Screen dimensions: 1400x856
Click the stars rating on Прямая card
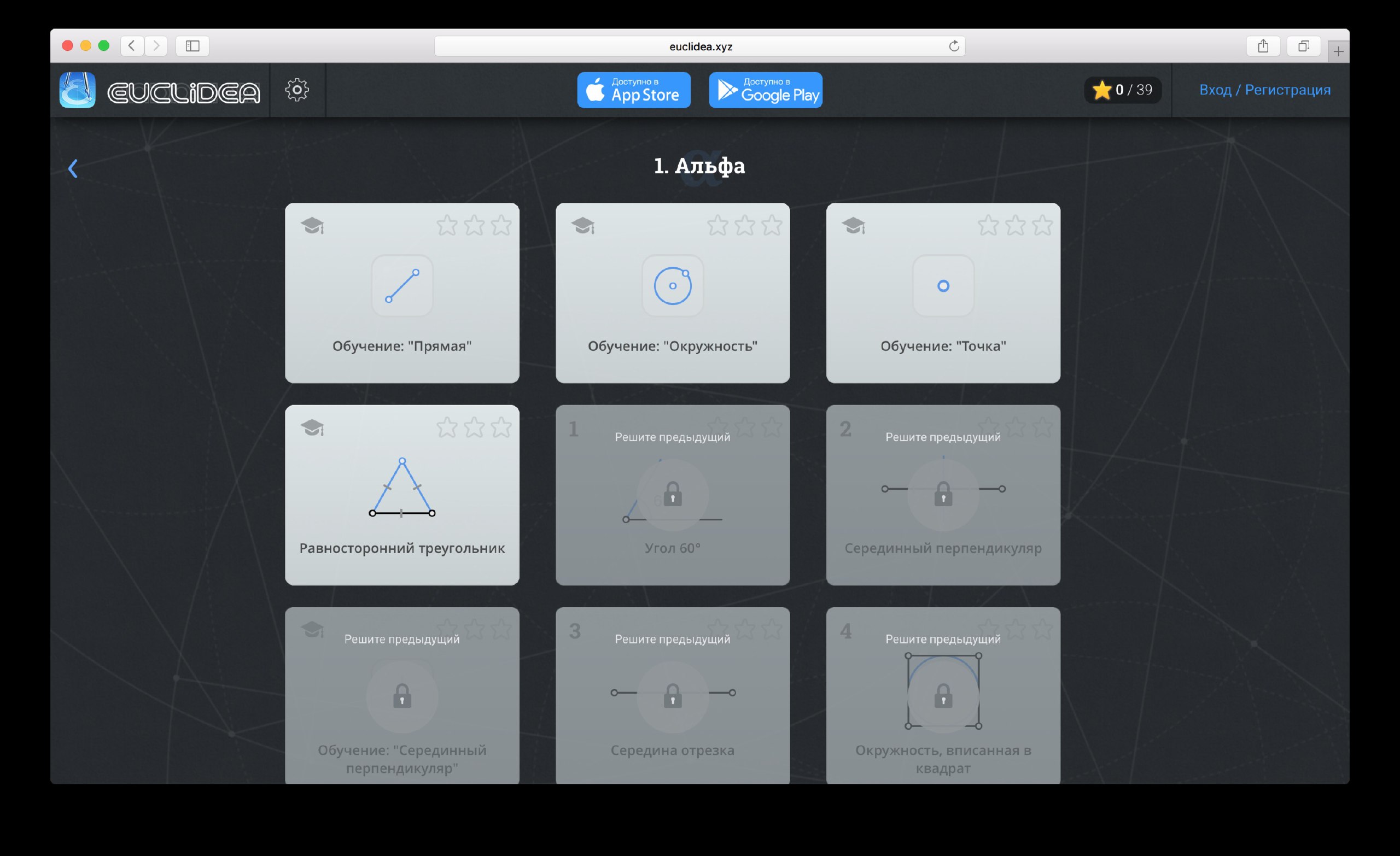click(x=474, y=226)
